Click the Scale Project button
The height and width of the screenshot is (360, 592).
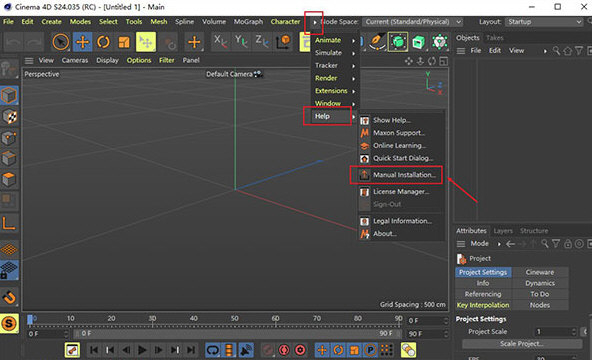pyautogui.click(x=522, y=344)
